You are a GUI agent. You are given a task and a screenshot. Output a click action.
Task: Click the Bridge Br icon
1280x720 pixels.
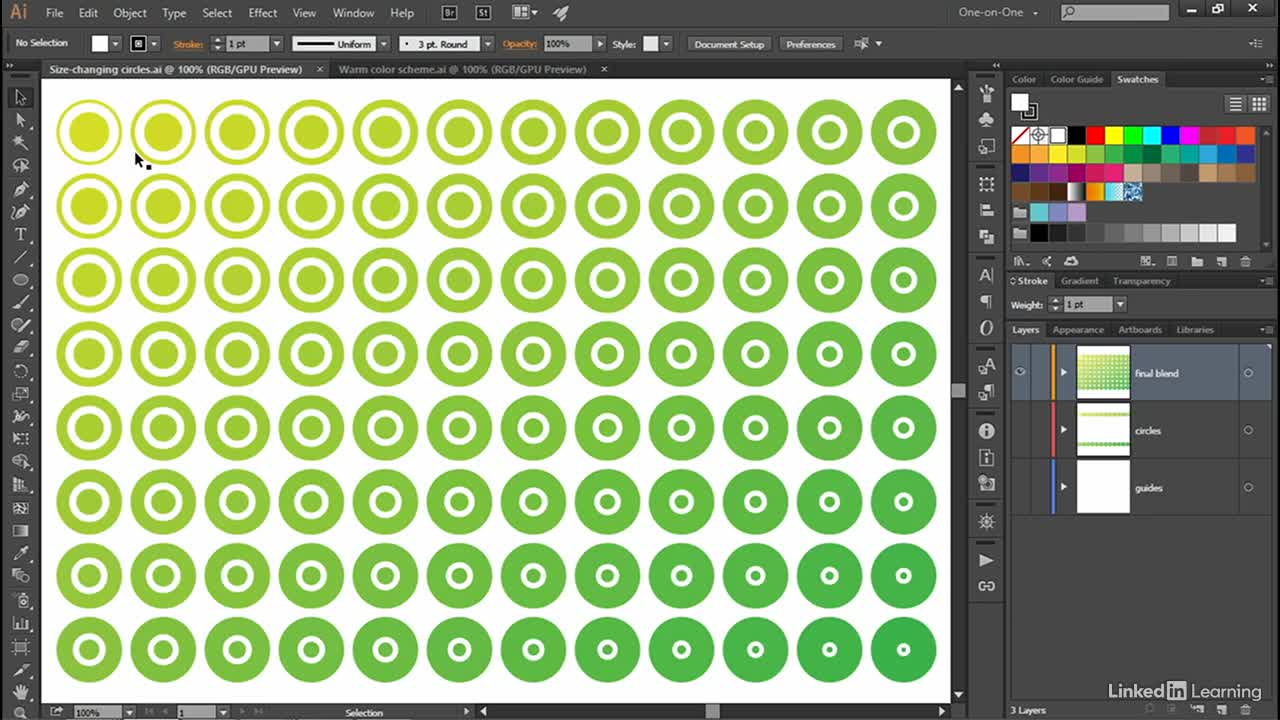[451, 13]
